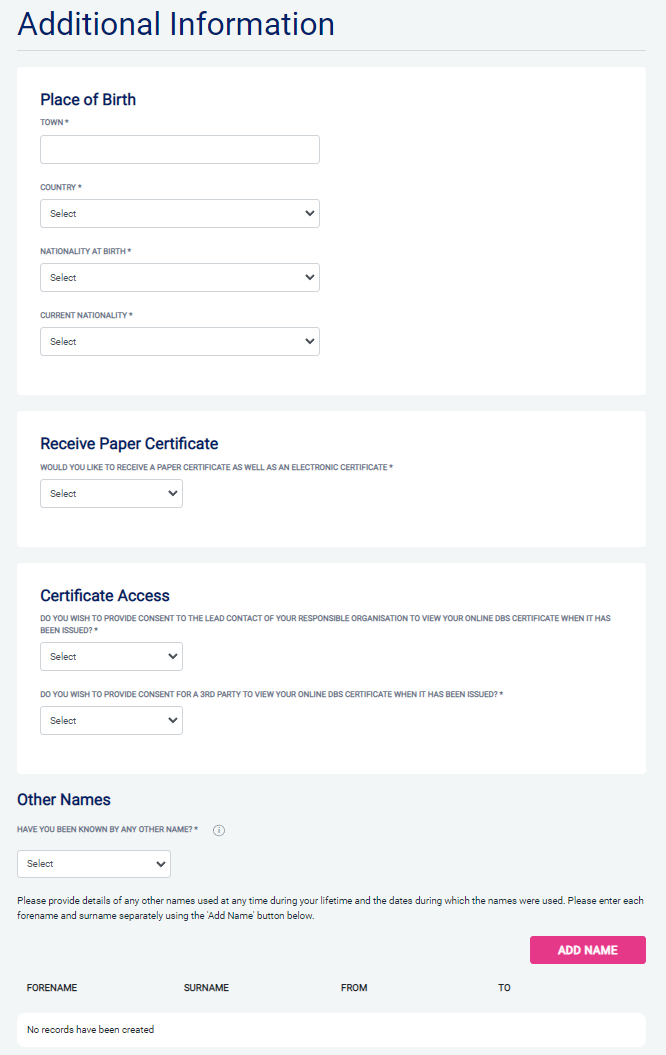This screenshot has height=1055, width=666.
Task: Focus the Town text field
Action: (180, 150)
